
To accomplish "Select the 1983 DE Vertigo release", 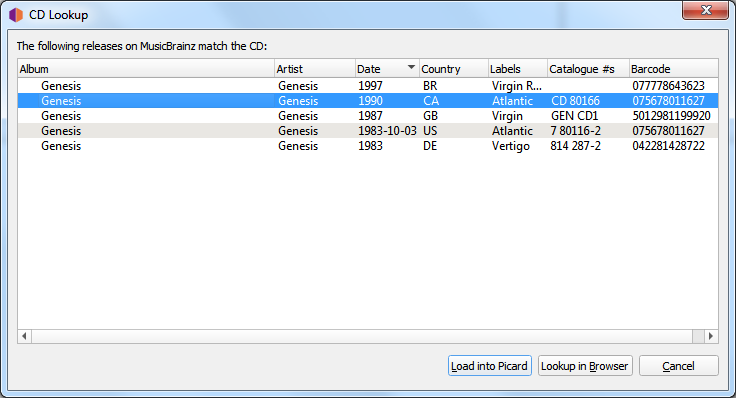I will [x=368, y=145].
